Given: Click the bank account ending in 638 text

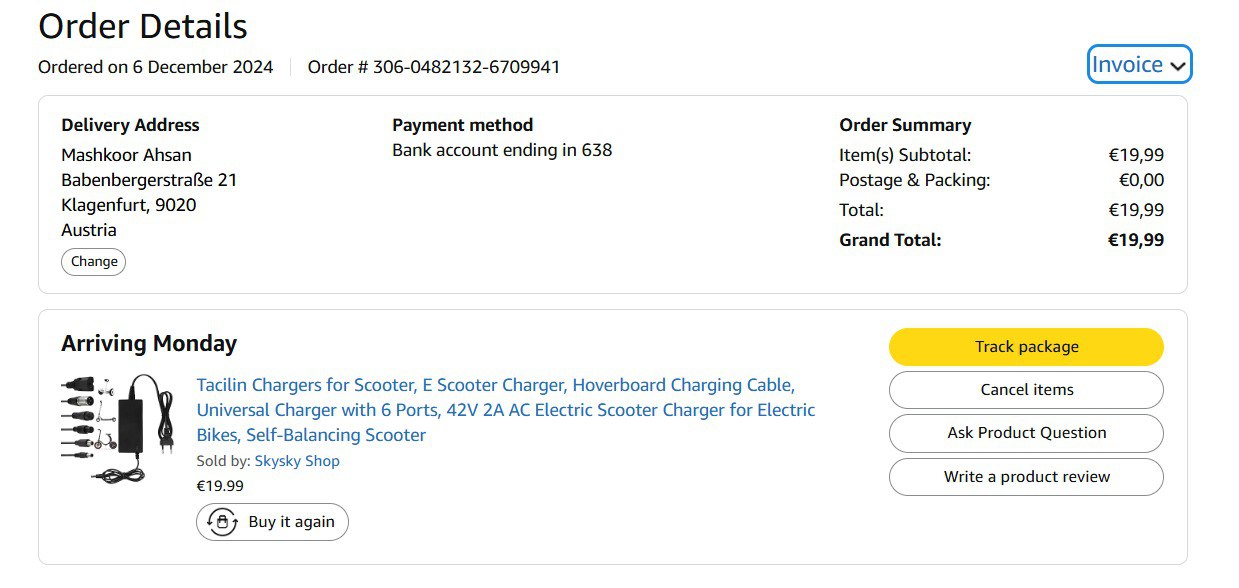Looking at the screenshot, I should click(x=502, y=150).
